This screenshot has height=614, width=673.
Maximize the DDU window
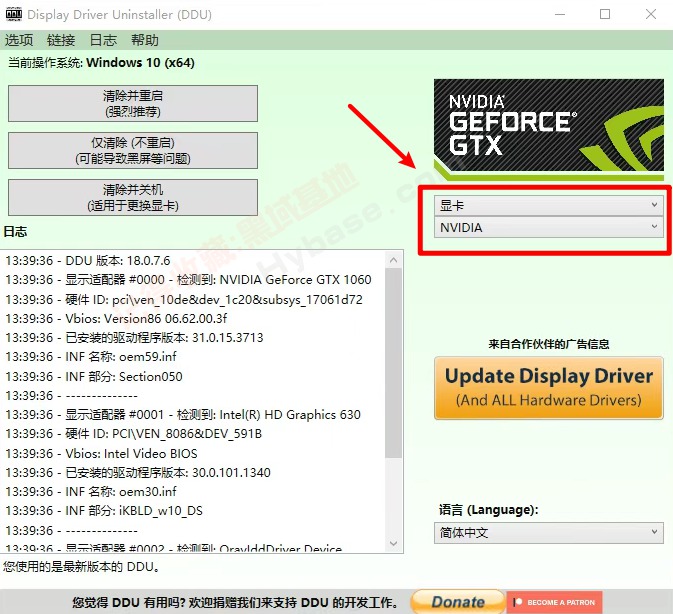point(605,14)
